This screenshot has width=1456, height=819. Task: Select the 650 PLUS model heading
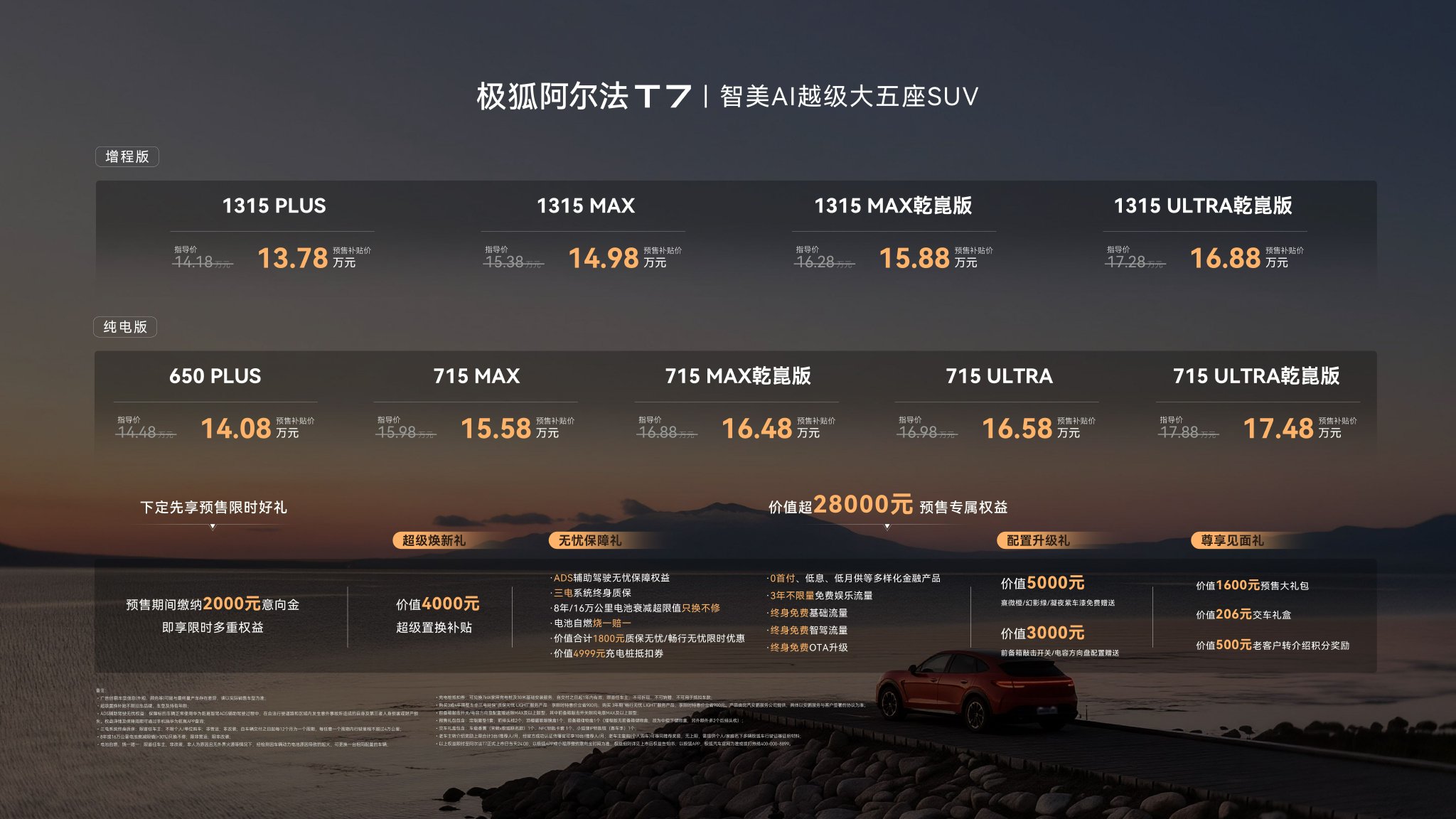(215, 375)
